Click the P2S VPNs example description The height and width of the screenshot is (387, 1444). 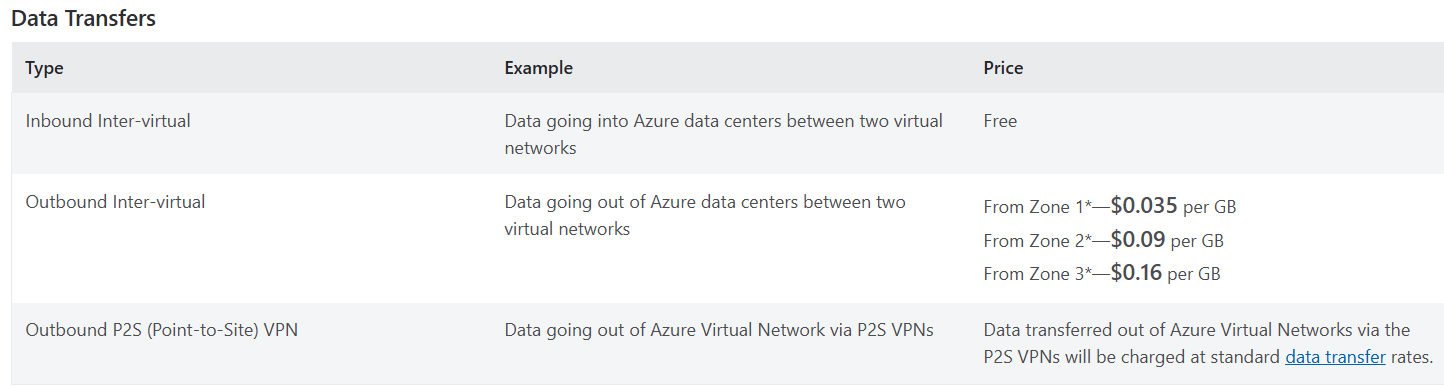coord(719,330)
